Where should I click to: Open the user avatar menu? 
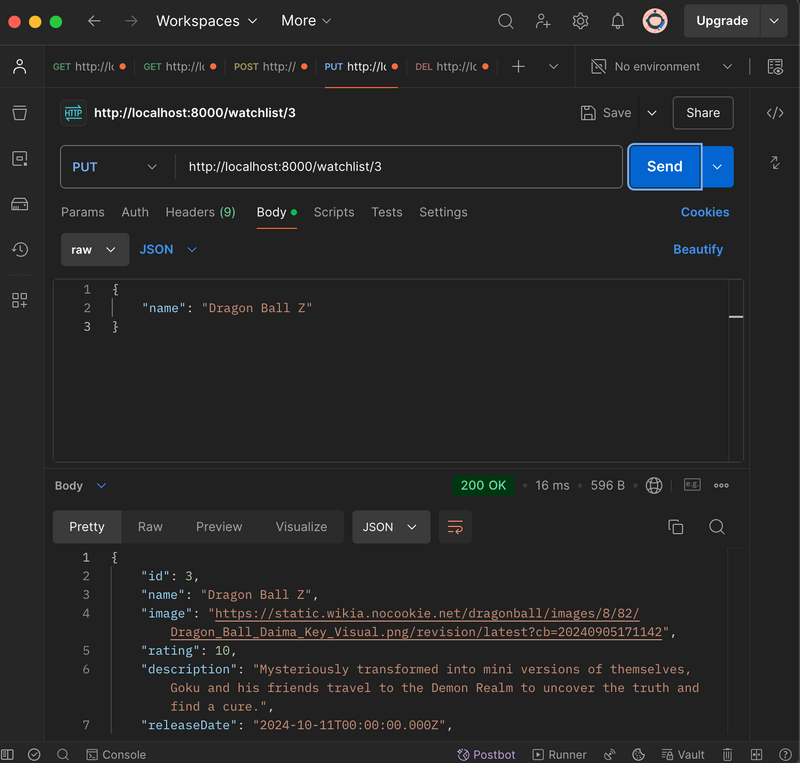(655, 21)
